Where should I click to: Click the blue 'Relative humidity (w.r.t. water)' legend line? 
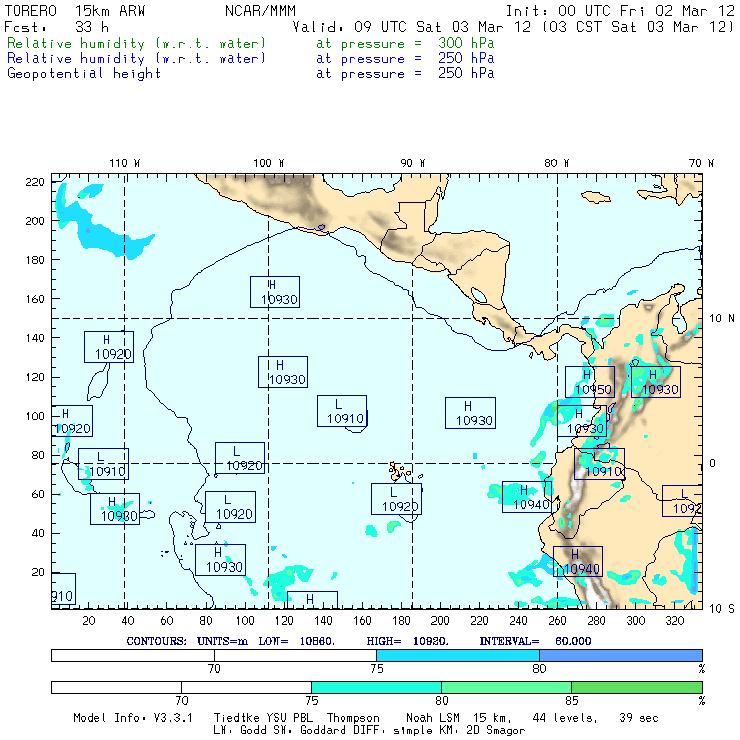136,59
